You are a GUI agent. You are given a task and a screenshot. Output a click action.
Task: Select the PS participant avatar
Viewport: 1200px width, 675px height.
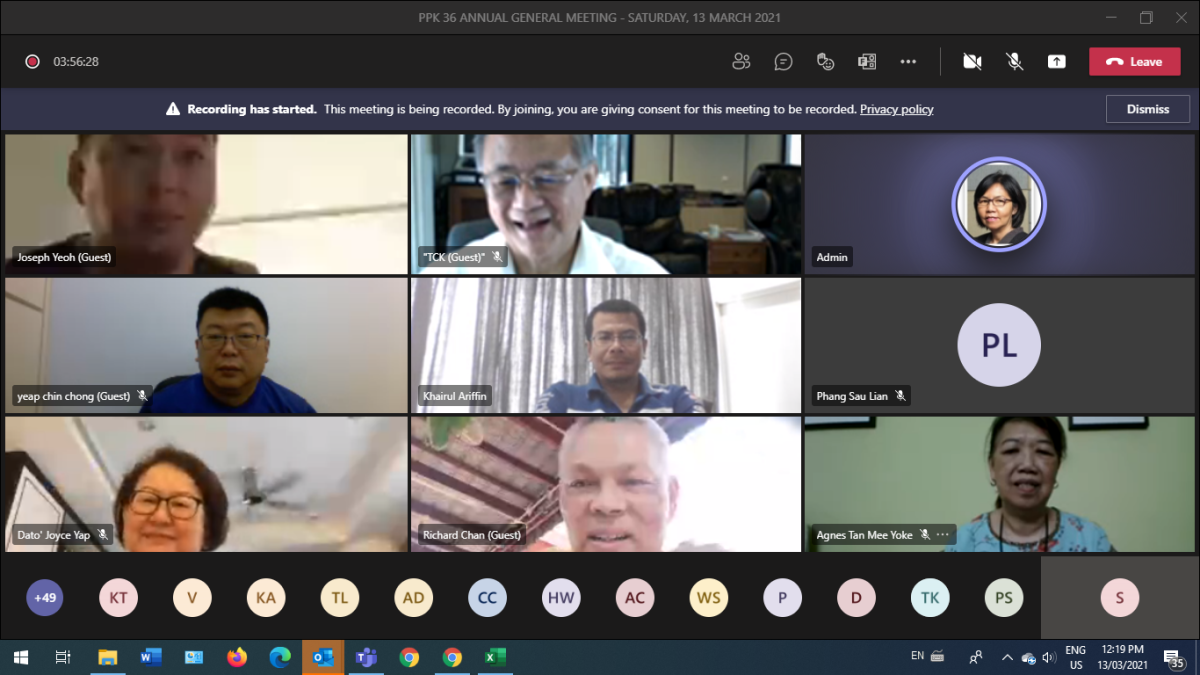(x=1004, y=598)
